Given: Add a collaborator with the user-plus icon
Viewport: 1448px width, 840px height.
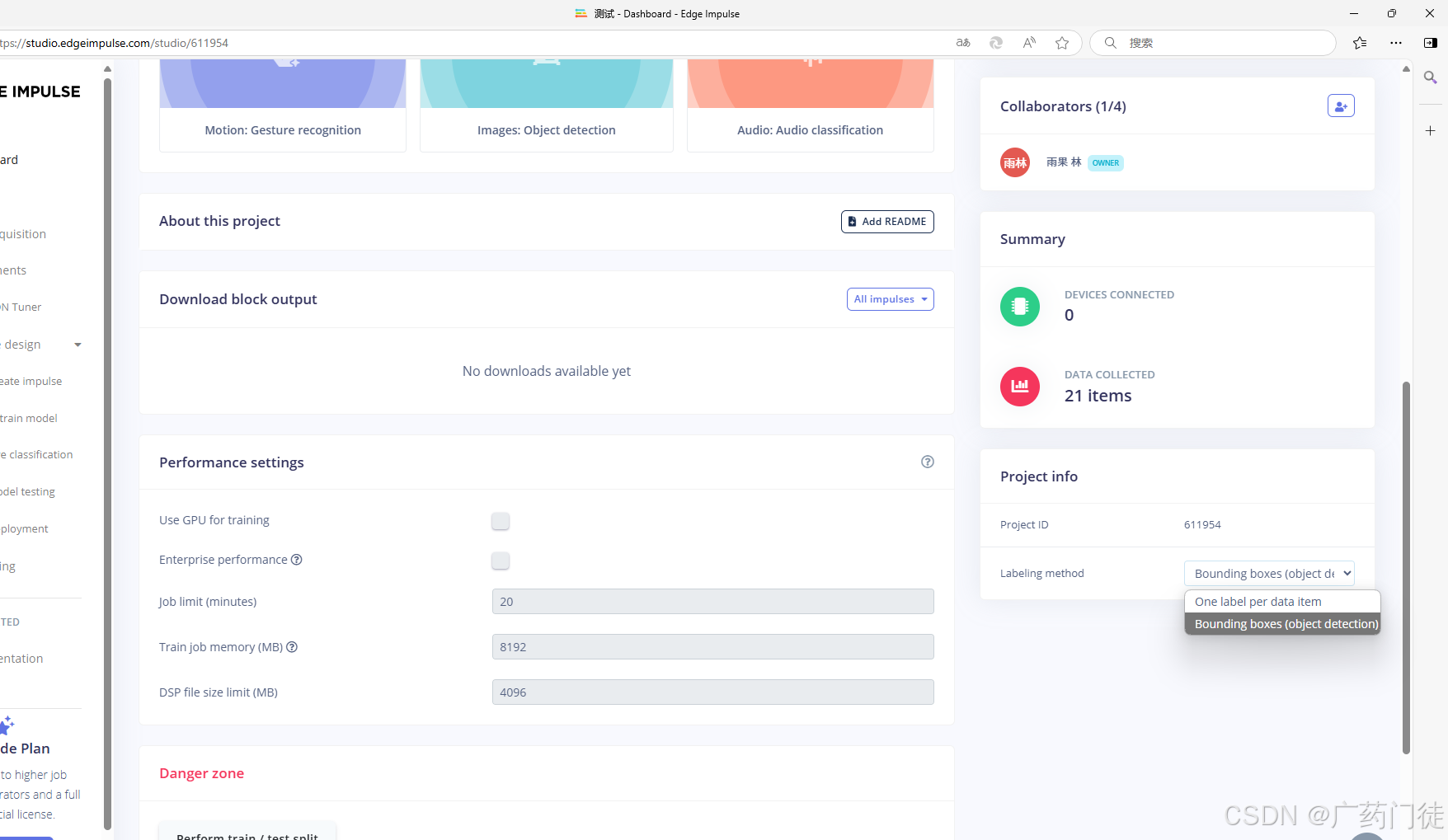Looking at the screenshot, I should pyautogui.click(x=1341, y=106).
